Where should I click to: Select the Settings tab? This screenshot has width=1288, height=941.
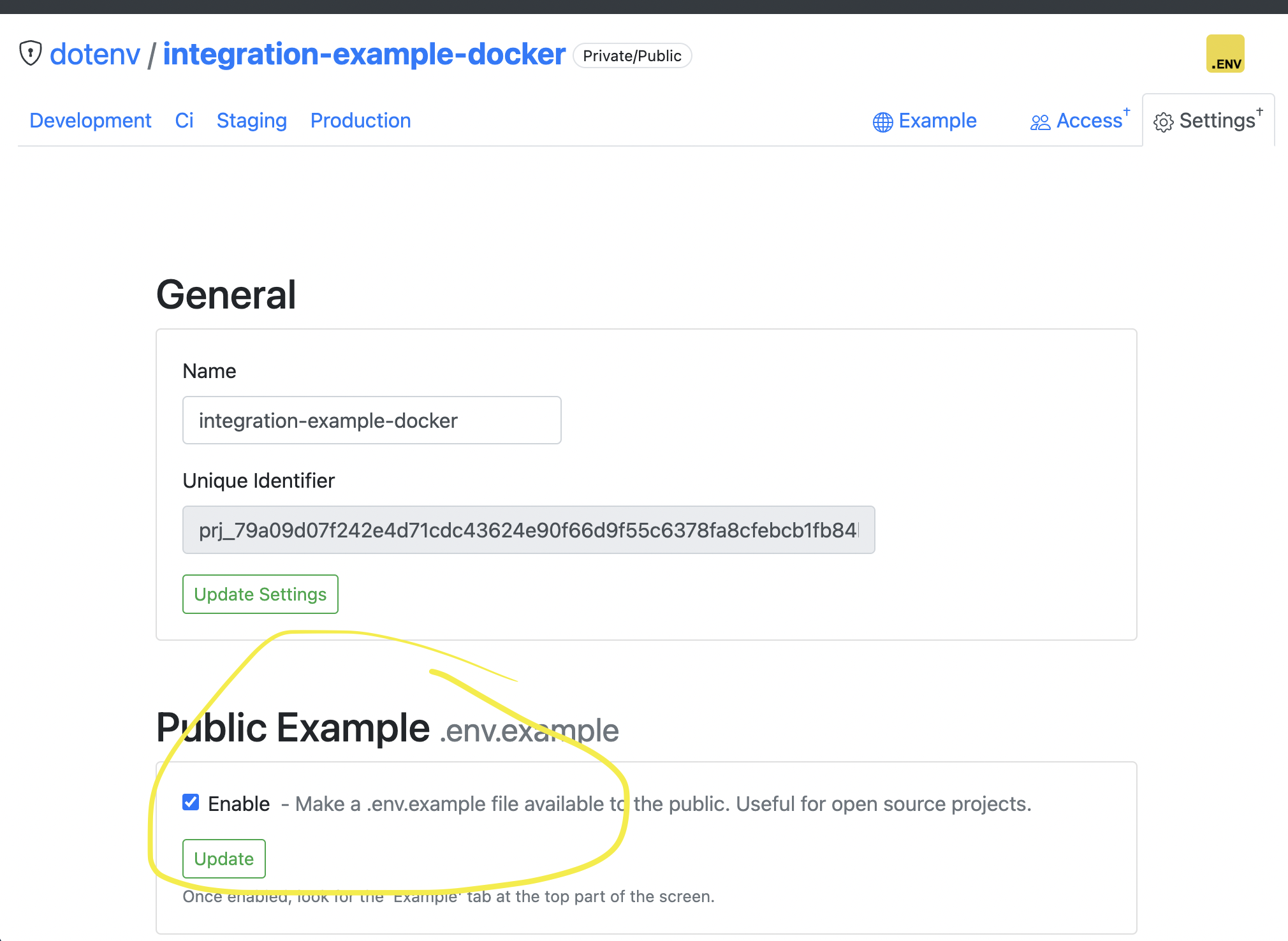(1217, 120)
